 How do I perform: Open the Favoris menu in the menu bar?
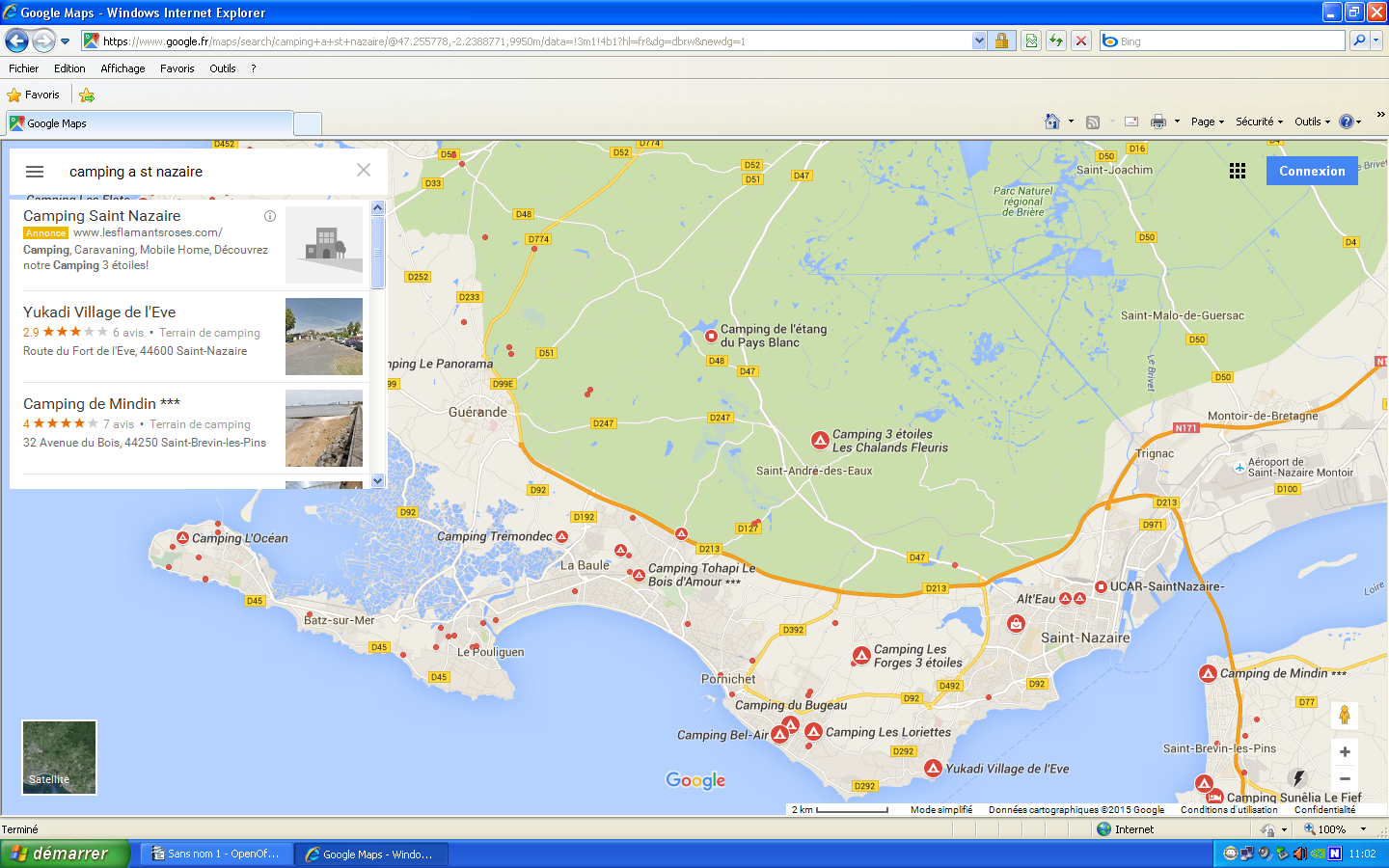tap(177, 68)
